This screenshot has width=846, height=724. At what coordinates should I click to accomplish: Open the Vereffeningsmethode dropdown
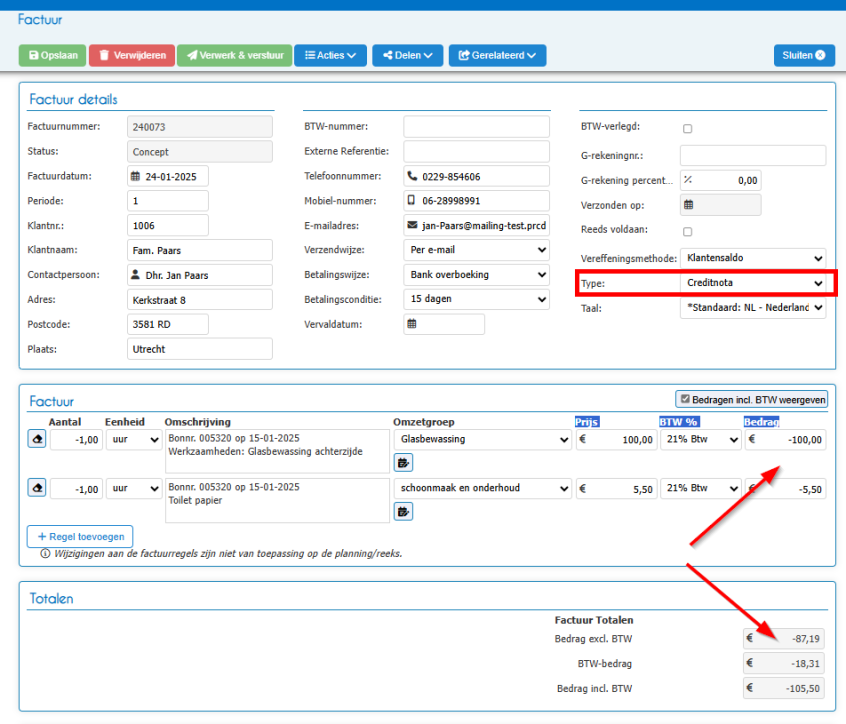tap(753, 258)
